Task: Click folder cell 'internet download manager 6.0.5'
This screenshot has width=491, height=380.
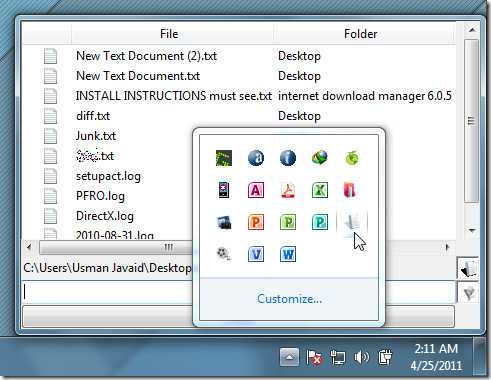Action: (x=365, y=96)
